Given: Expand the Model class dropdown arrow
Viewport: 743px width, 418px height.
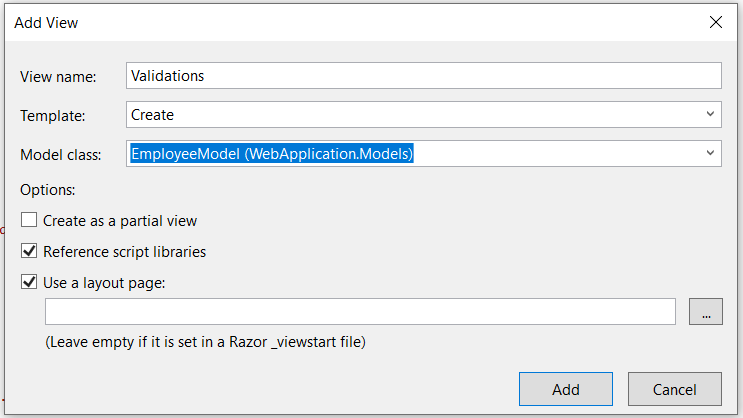Looking at the screenshot, I should click(710, 153).
